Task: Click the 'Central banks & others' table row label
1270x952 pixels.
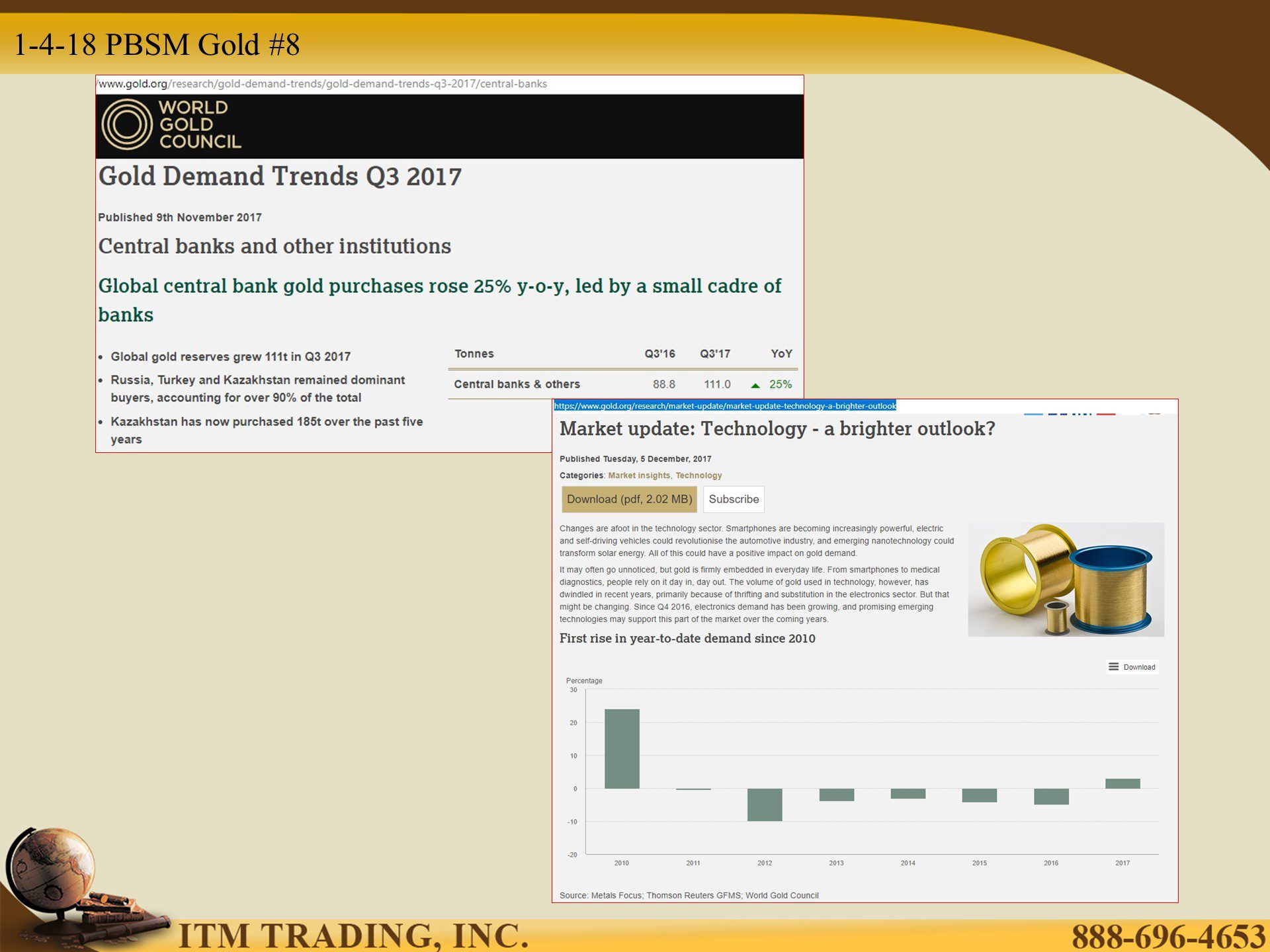Action: tap(517, 384)
